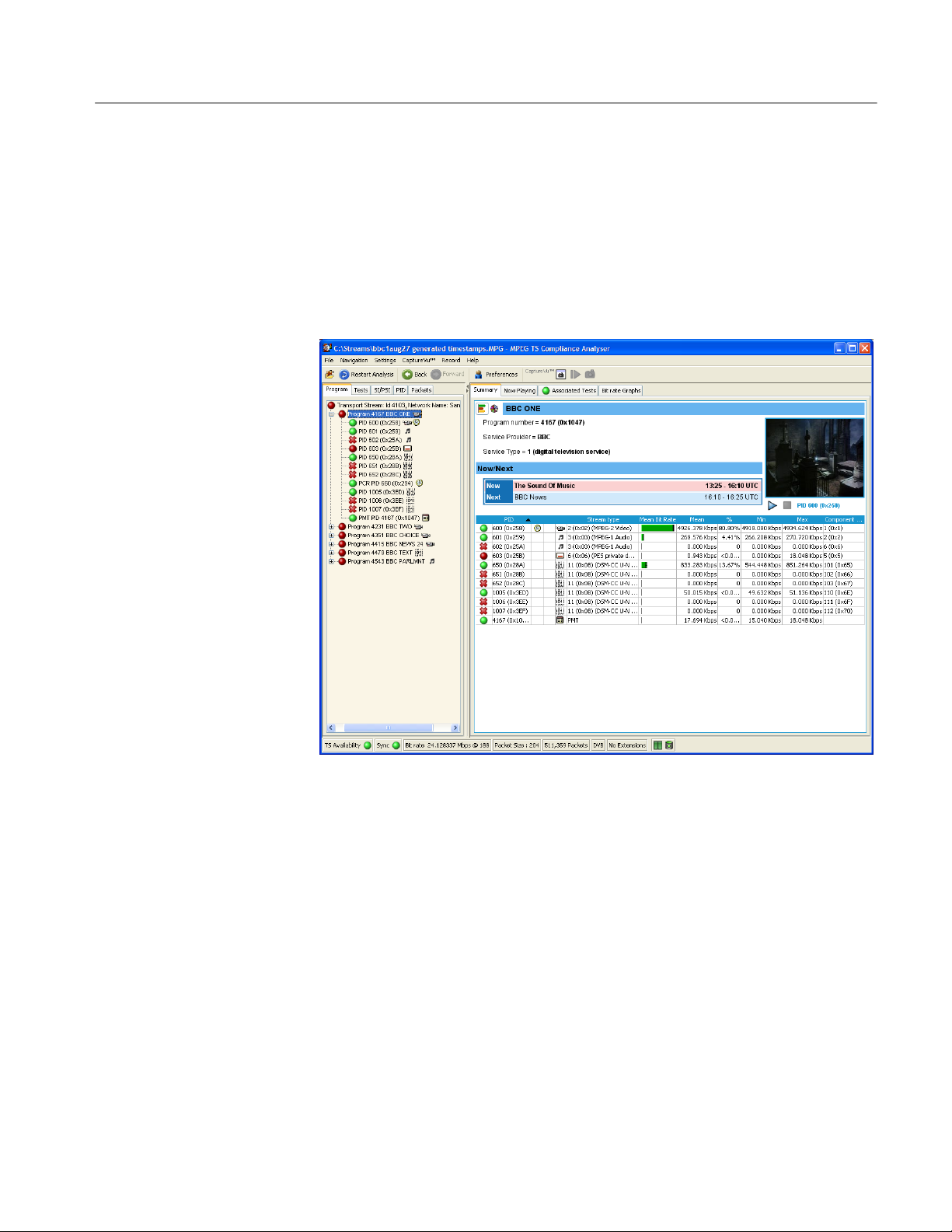Collapse the Program 4167 BBC ONE node

pos(332,414)
